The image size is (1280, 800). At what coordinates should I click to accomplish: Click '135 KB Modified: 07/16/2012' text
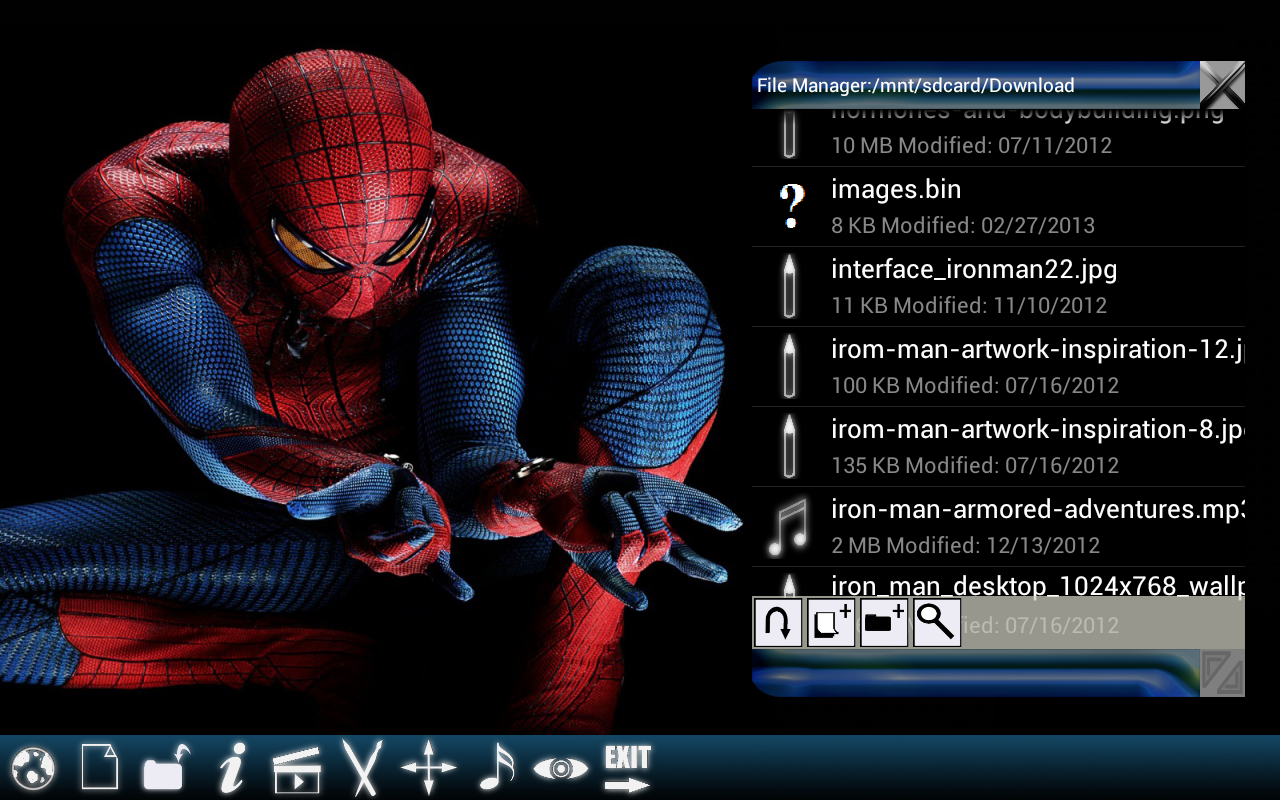(x=975, y=465)
